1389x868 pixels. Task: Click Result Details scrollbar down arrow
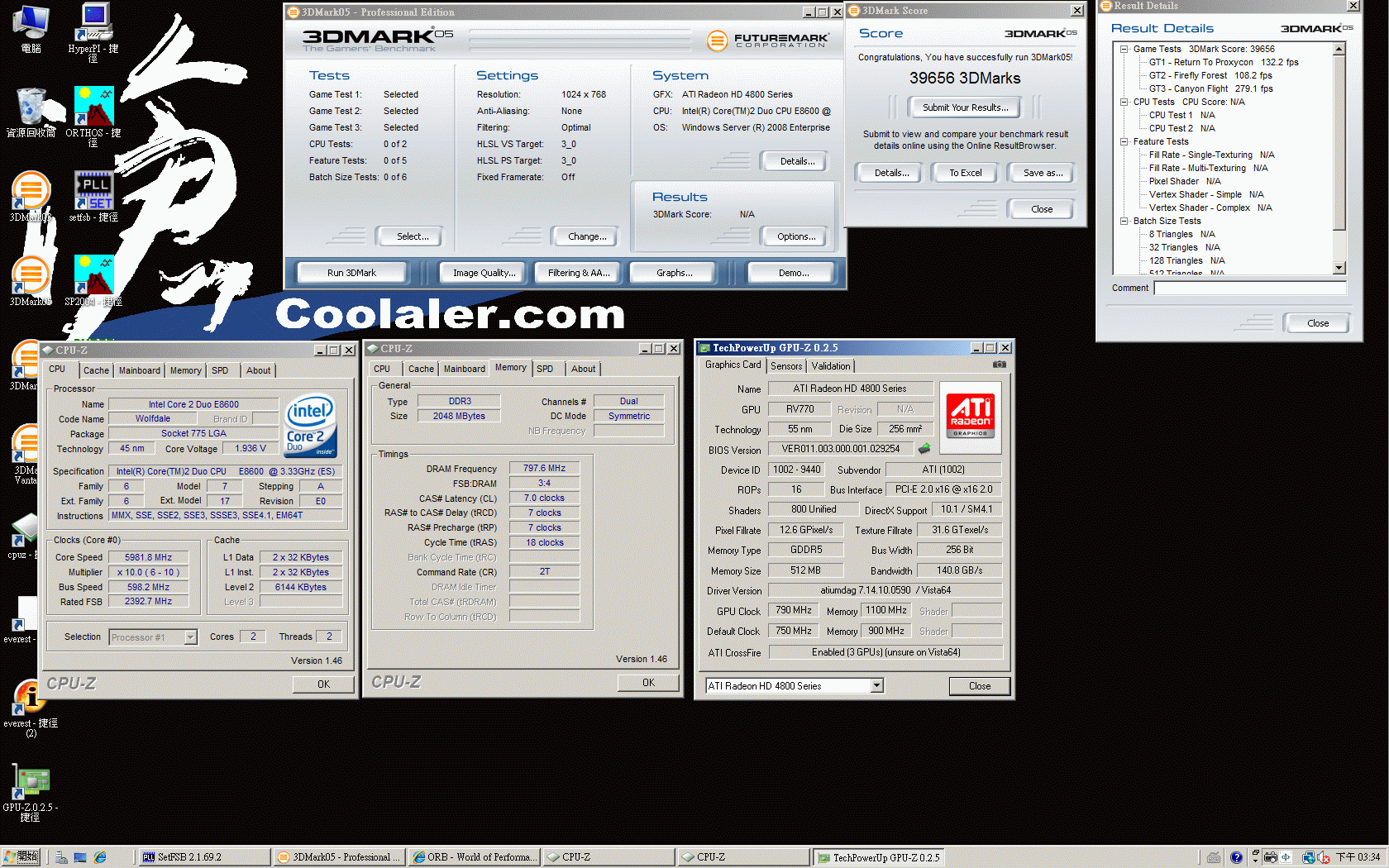(1339, 268)
